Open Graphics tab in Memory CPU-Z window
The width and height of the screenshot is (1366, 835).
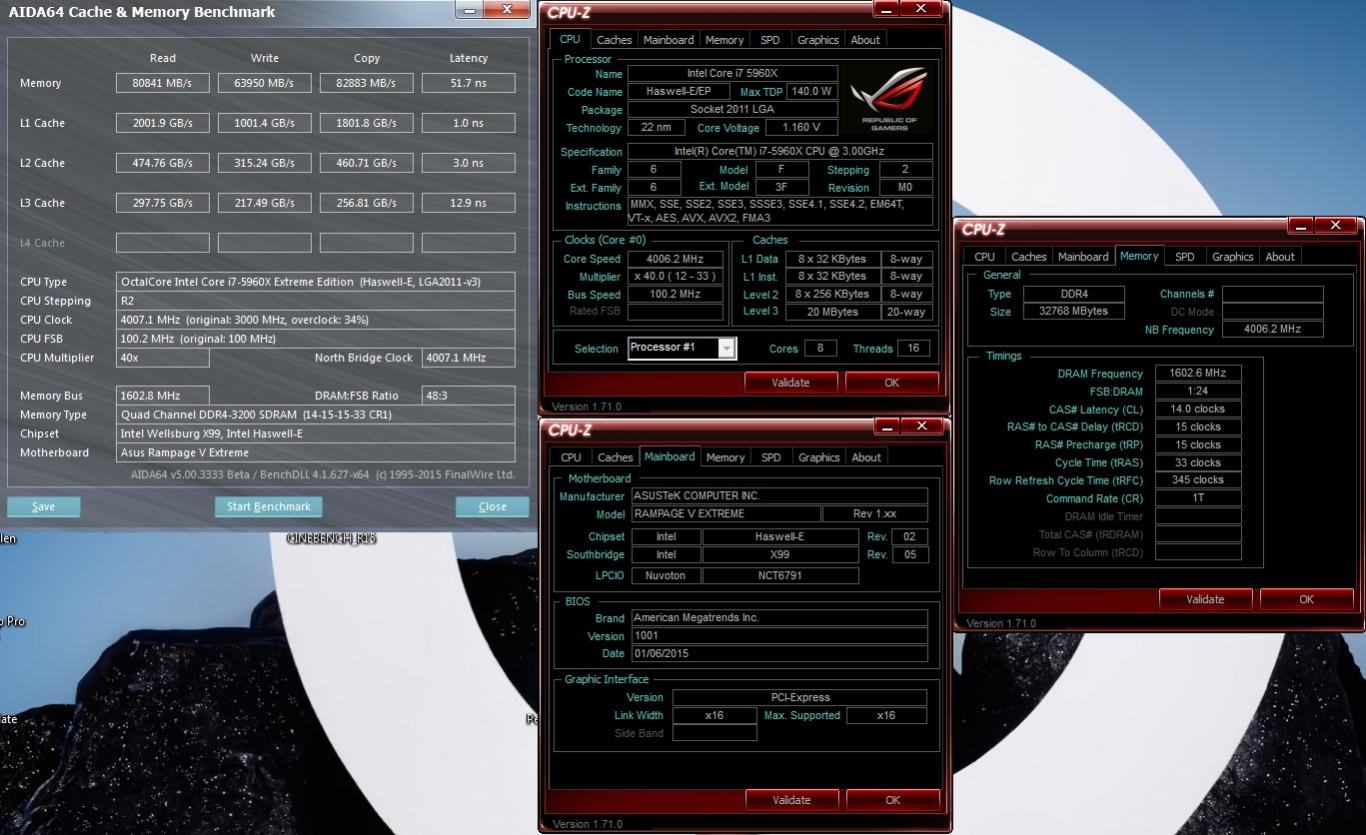pyautogui.click(x=1232, y=257)
